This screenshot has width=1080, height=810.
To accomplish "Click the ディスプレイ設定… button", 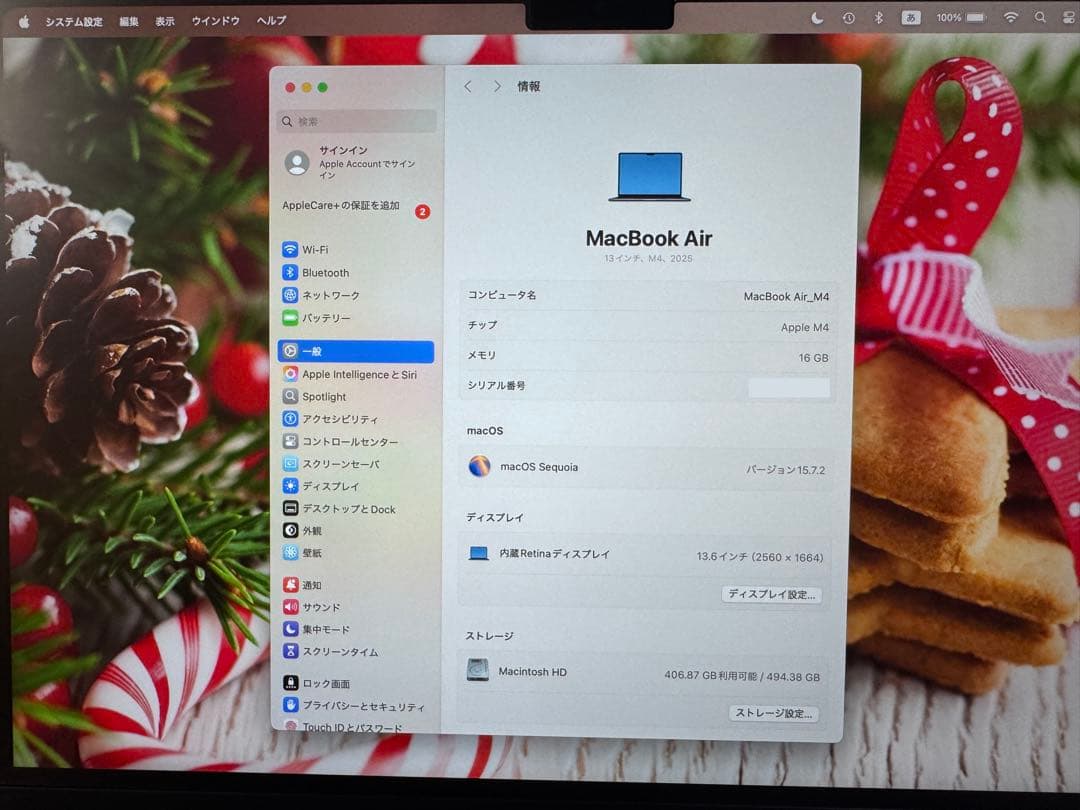I will coord(771,594).
